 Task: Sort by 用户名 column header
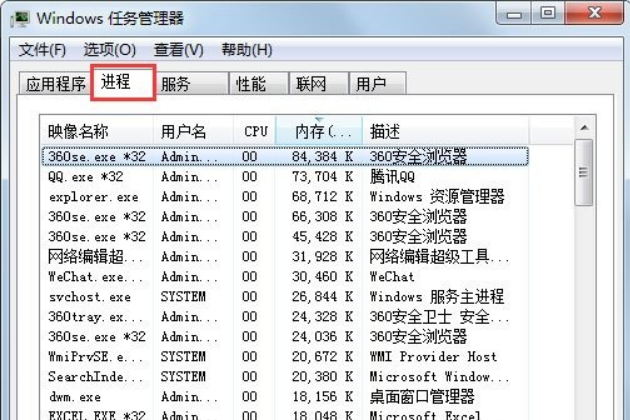(x=193, y=131)
